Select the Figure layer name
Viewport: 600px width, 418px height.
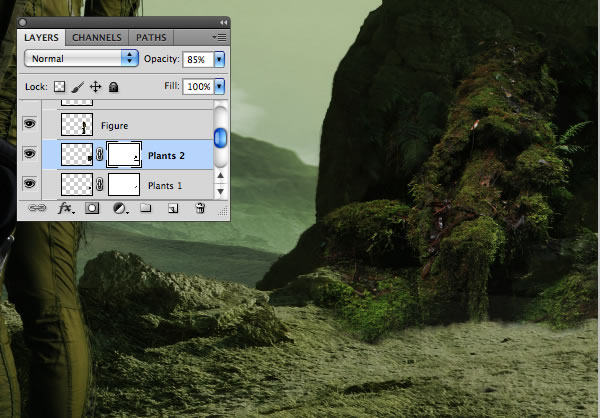point(114,126)
